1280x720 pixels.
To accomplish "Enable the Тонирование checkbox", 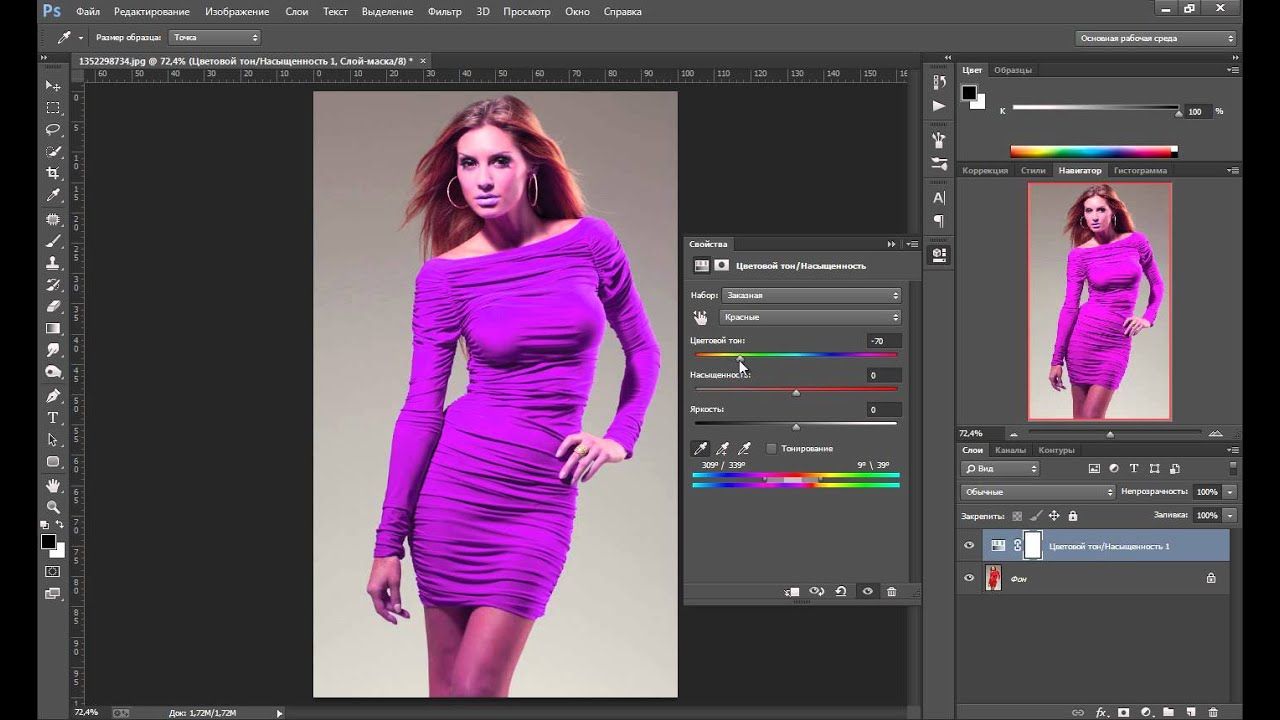I will (x=771, y=449).
